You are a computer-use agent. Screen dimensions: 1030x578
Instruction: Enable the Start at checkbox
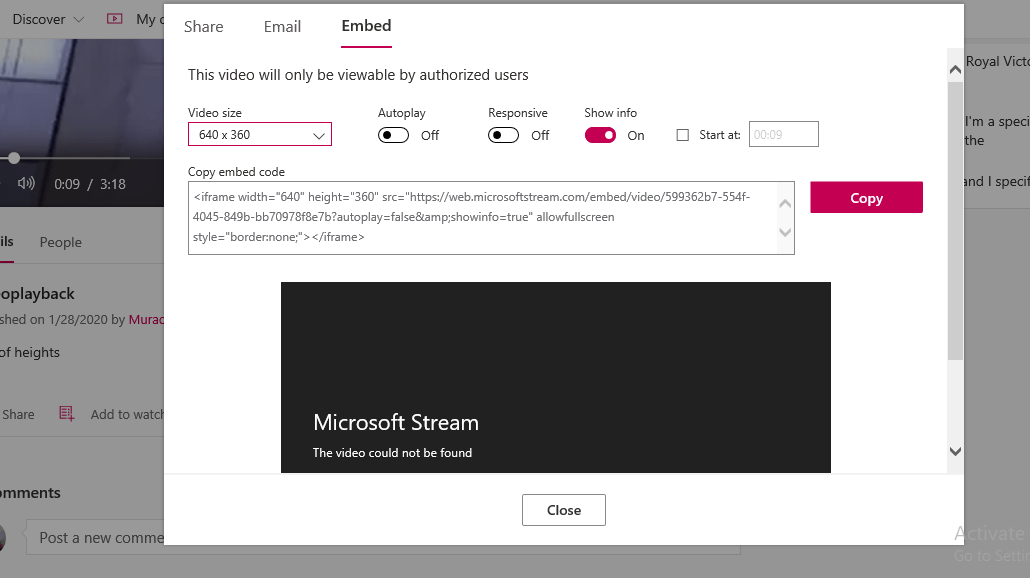pos(682,134)
